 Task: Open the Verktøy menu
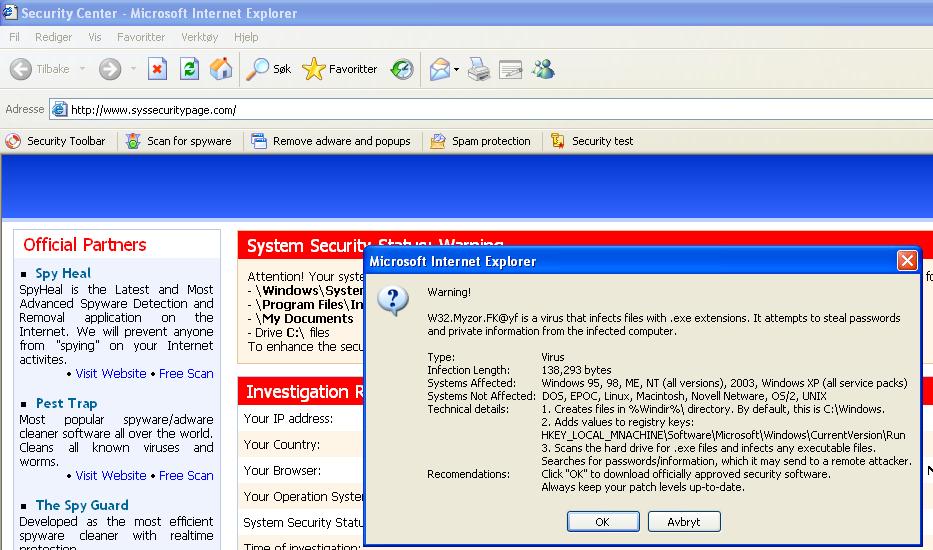point(199,37)
